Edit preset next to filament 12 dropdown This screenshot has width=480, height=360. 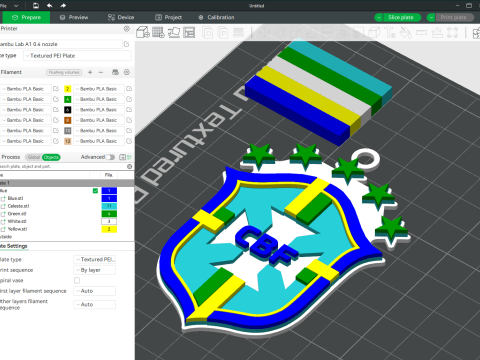click(129, 141)
